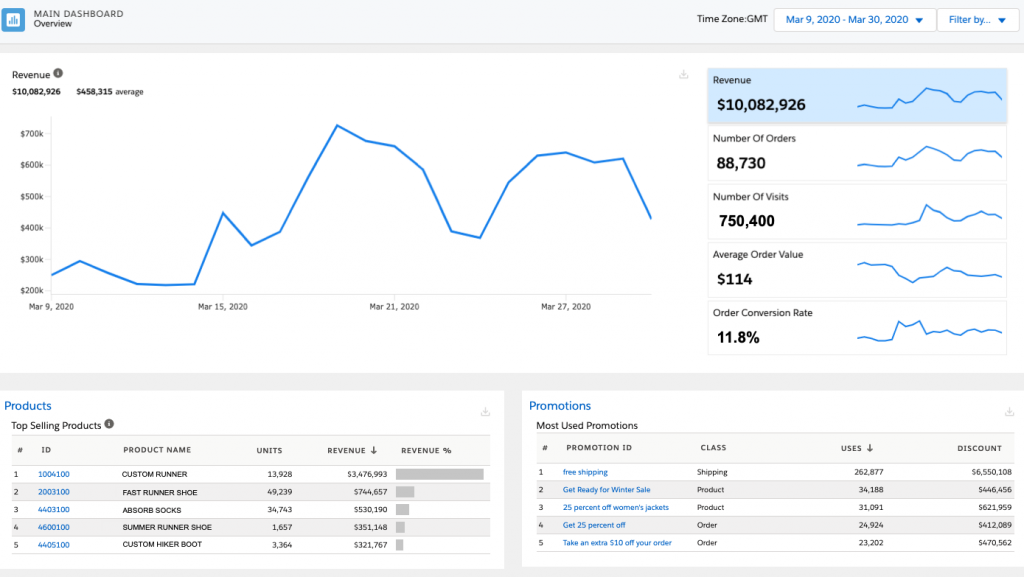Viewport: 1024px width, 577px height.
Task: Open product ID 1004100 link
Action: (x=54, y=474)
